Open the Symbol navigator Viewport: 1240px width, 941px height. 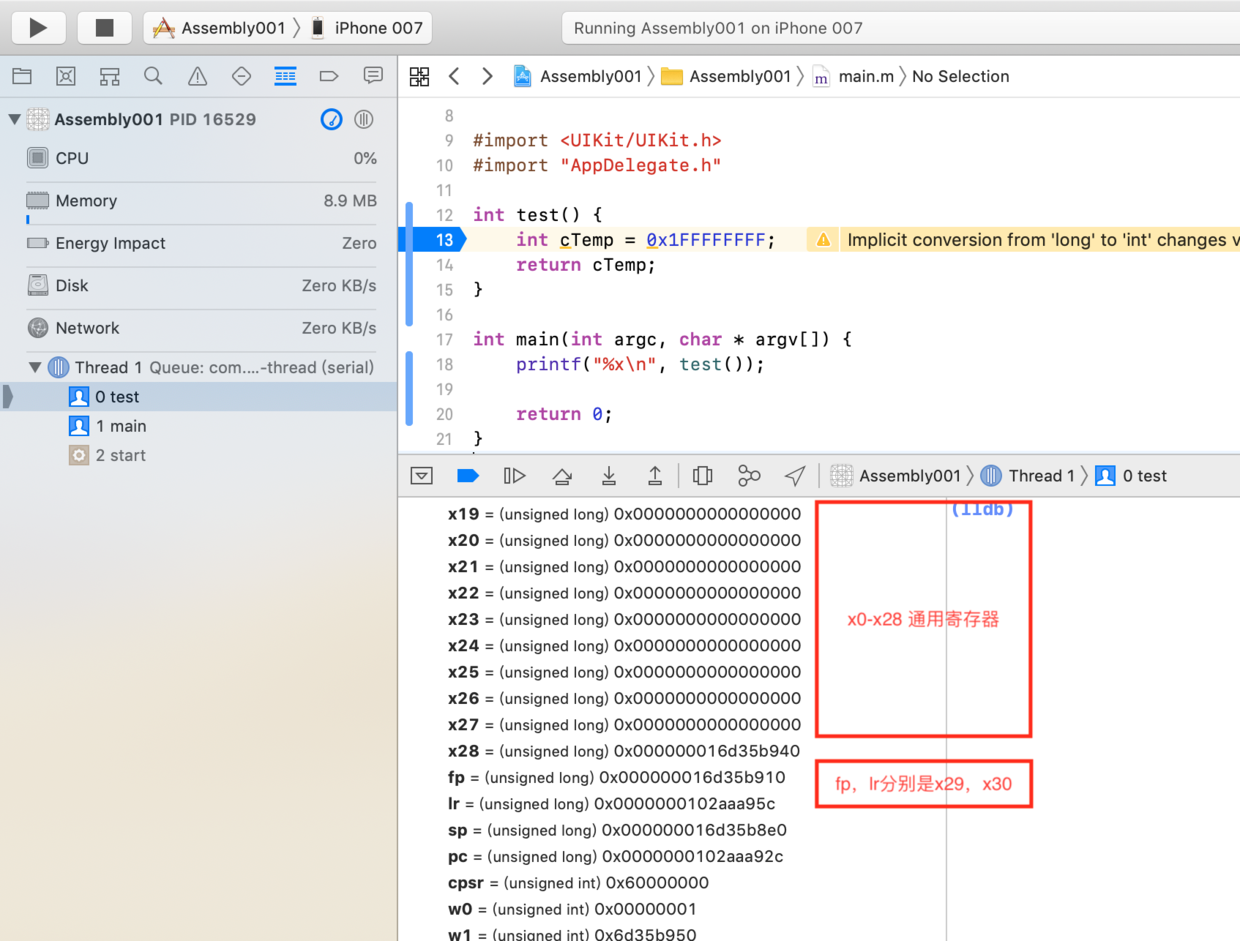click(109, 76)
